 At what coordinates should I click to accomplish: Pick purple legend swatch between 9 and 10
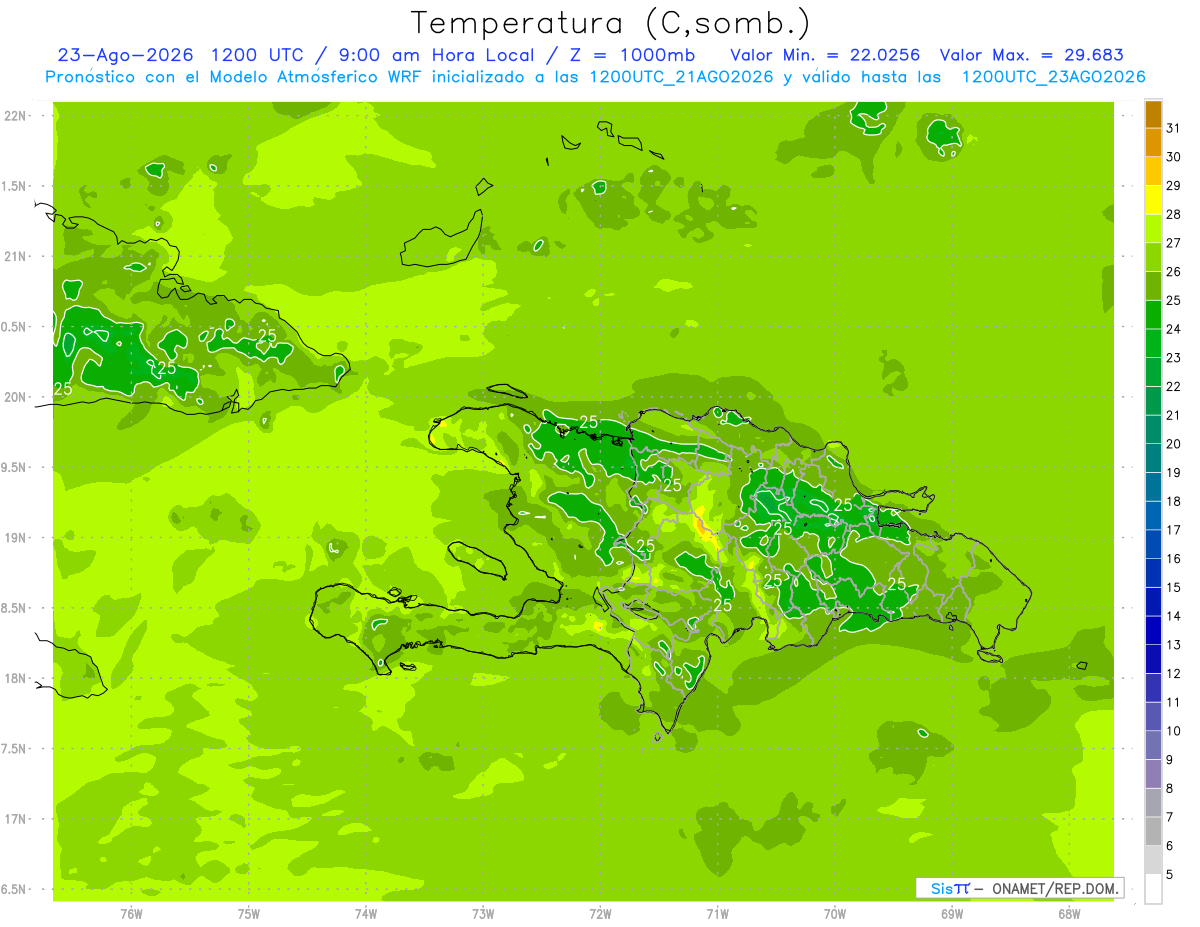(x=1153, y=745)
